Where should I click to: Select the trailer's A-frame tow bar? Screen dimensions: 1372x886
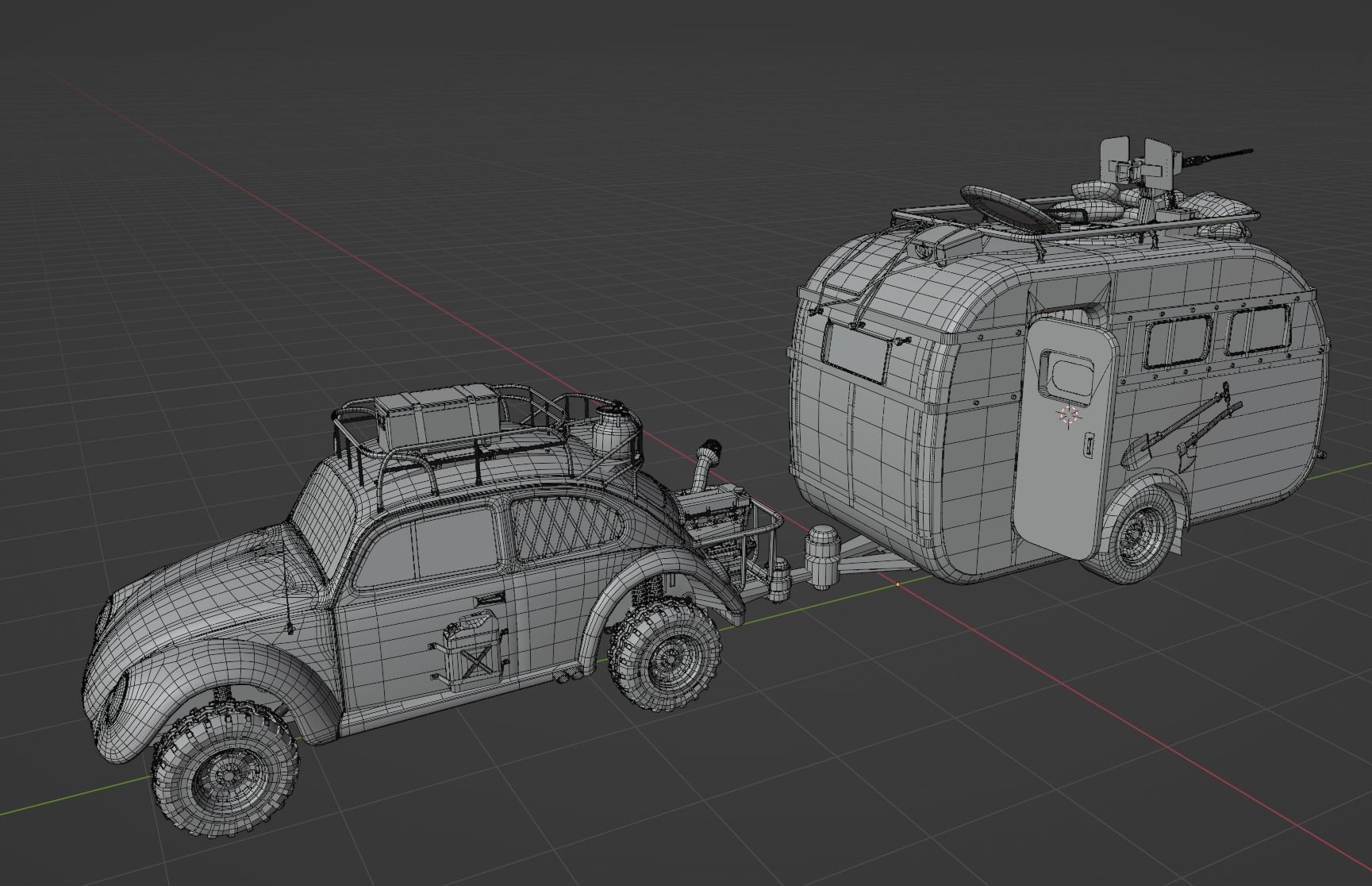point(877,557)
